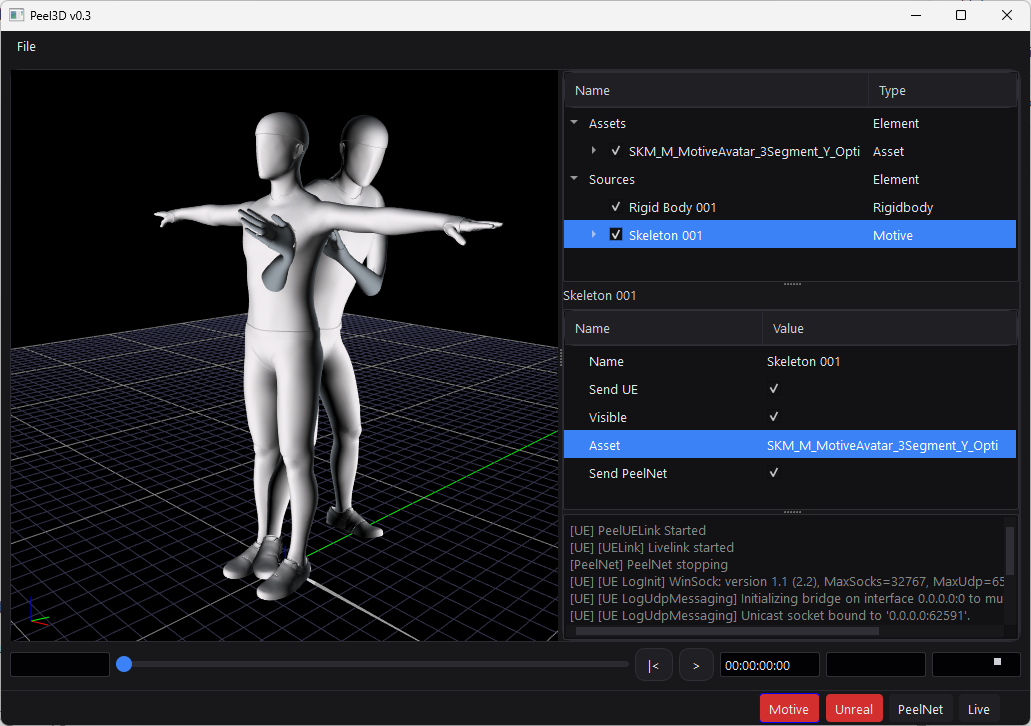Click the Motive connection button
This screenshot has height=726, width=1031.
[x=788, y=709]
